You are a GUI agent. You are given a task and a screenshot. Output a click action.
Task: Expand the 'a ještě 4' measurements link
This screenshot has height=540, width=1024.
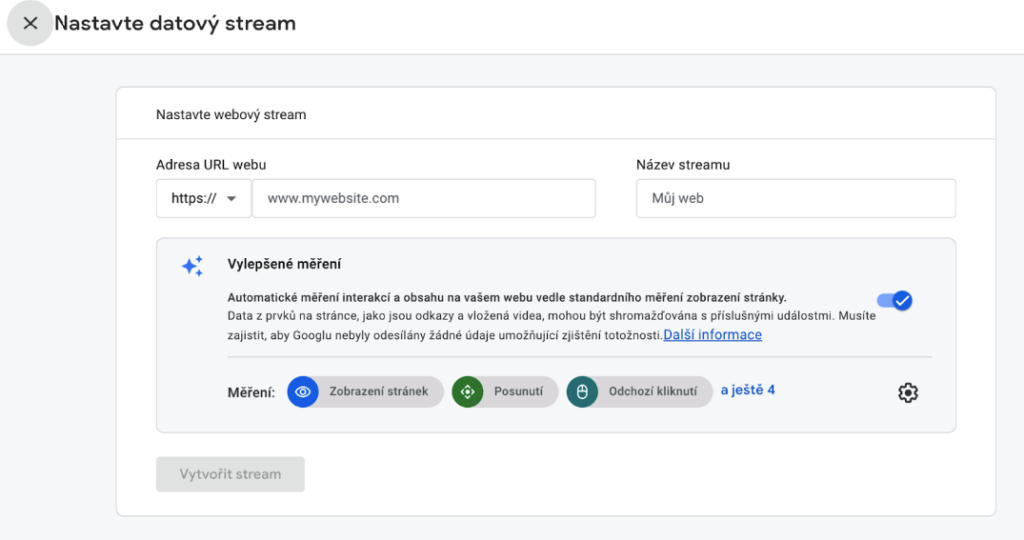point(748,390)
